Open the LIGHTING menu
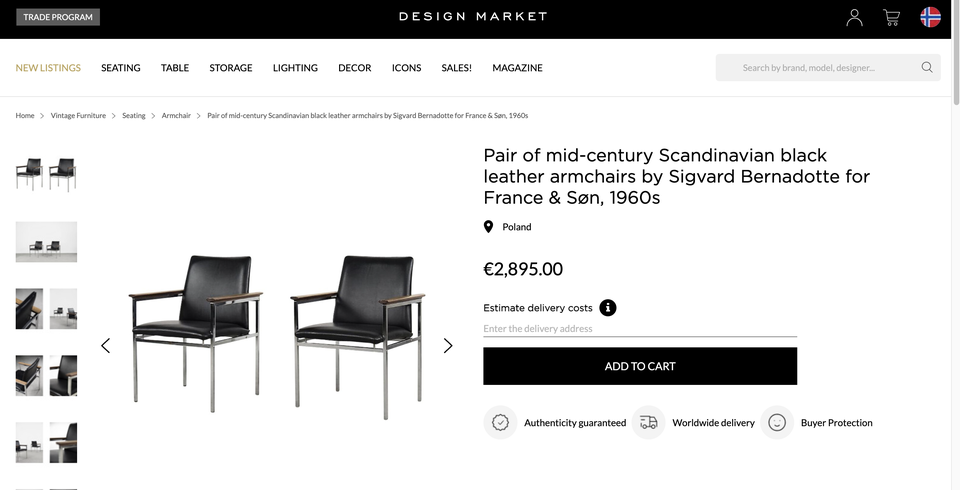 [295, 68]
